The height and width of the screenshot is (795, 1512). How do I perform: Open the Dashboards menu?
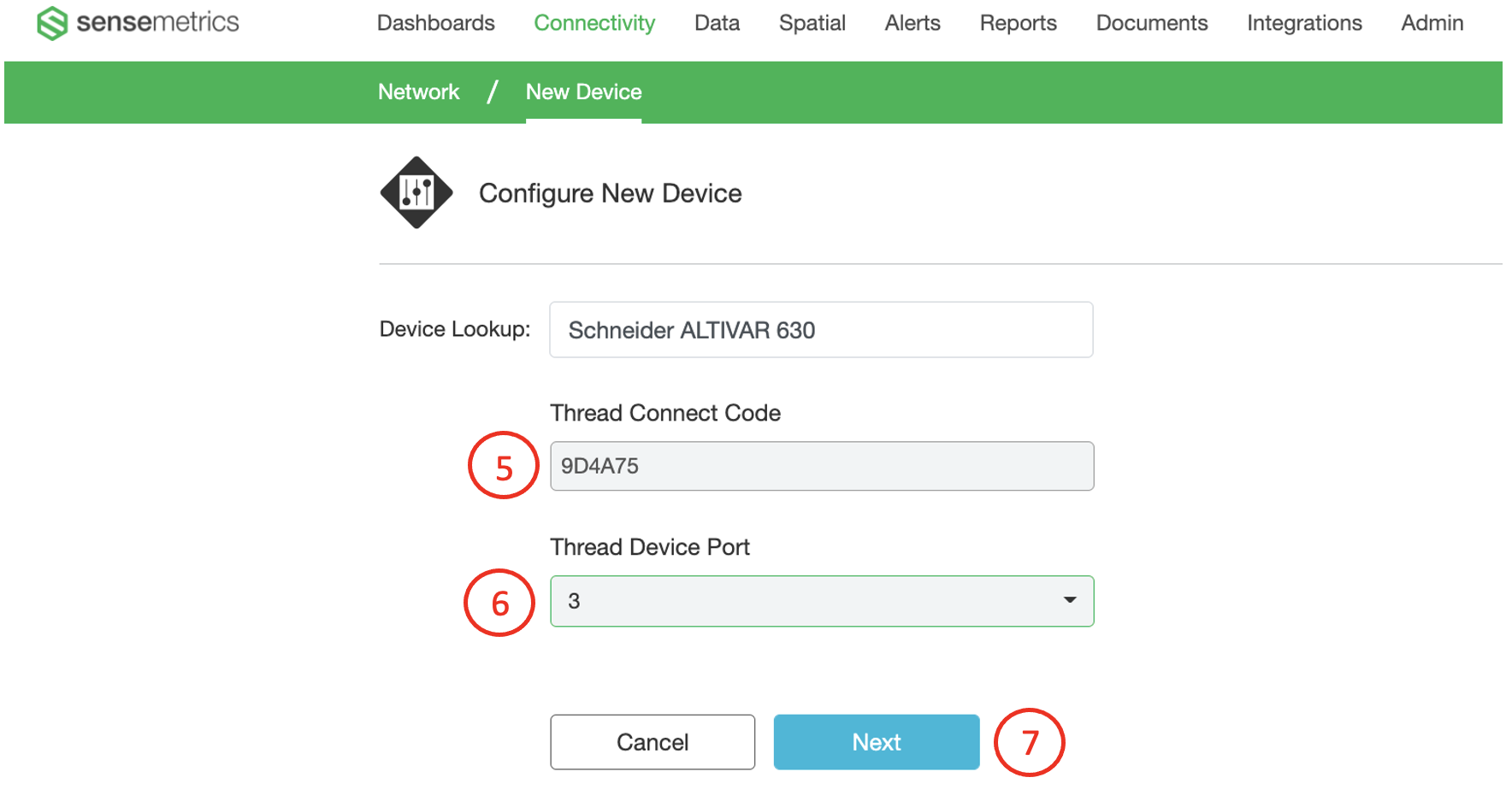pos(435,23)
